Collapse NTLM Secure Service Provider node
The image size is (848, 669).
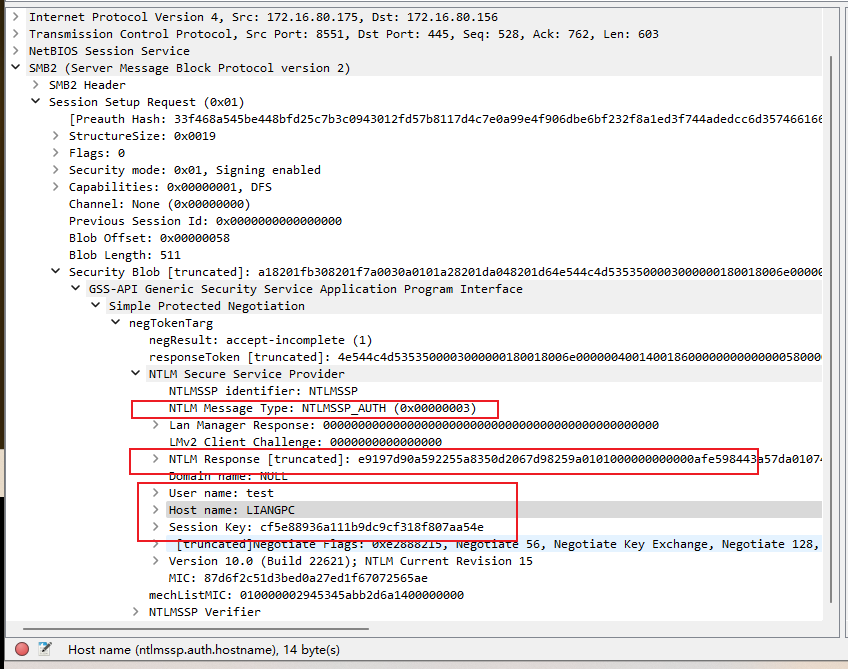click(x=136, y=374)
